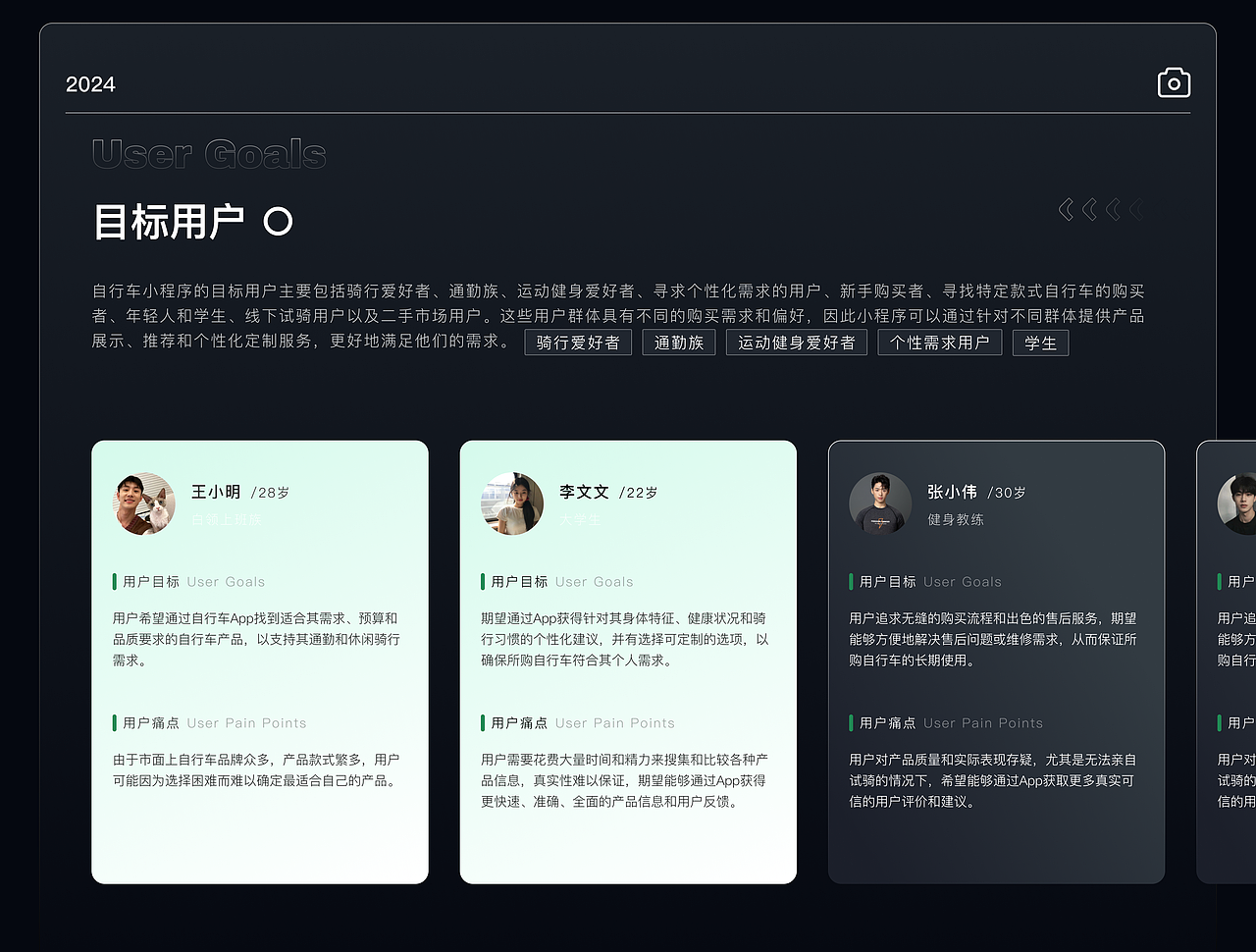Click the 2024 label in top left
This screenshot has height=952, width=1256.
(90, 84)
